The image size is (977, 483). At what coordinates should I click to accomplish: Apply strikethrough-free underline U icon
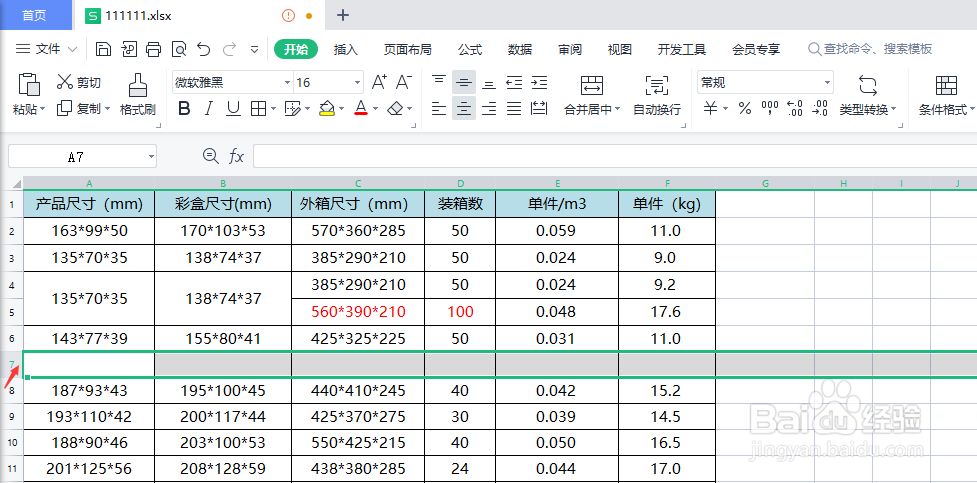[233, 109]
